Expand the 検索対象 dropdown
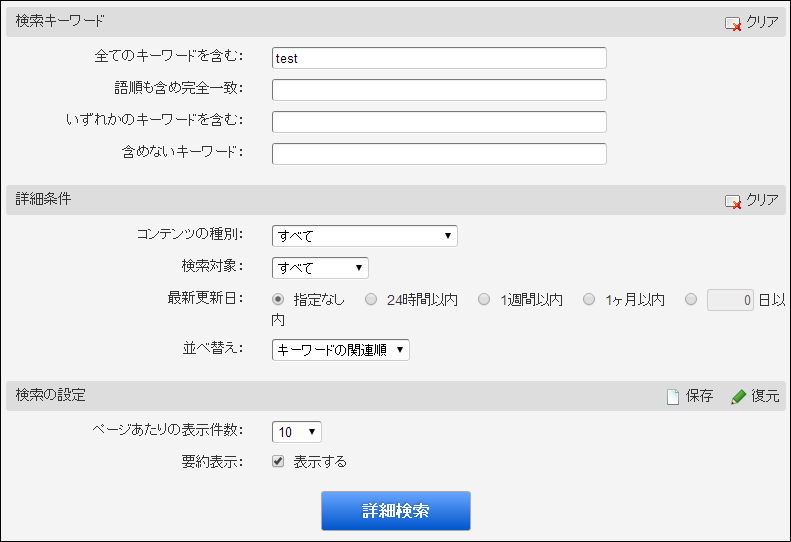791x542 pixels. point(320,267)
